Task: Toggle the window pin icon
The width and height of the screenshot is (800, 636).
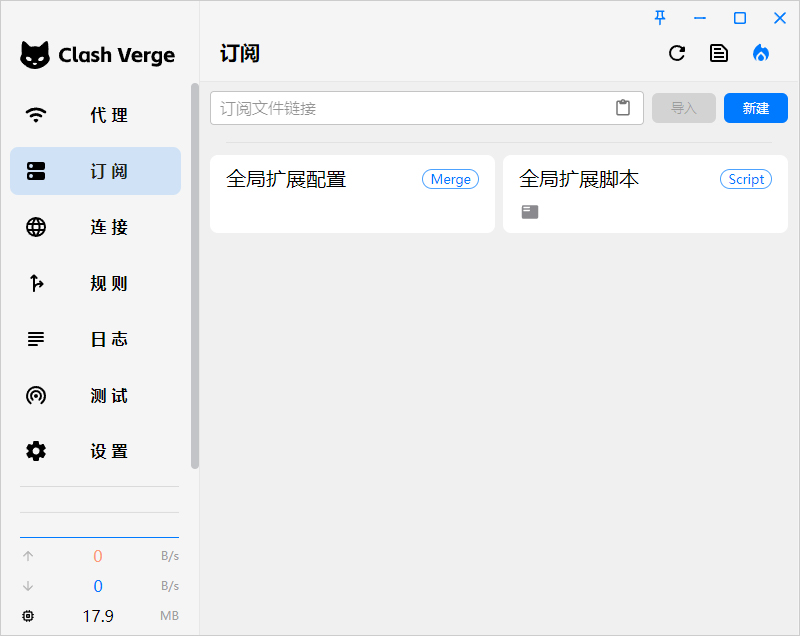Action: (660, 17)
